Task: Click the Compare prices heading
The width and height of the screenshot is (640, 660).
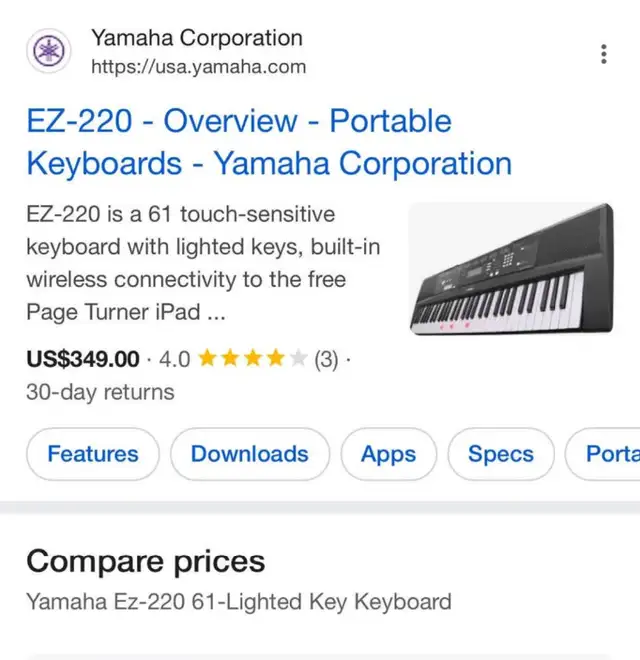Action: [145, 561]
